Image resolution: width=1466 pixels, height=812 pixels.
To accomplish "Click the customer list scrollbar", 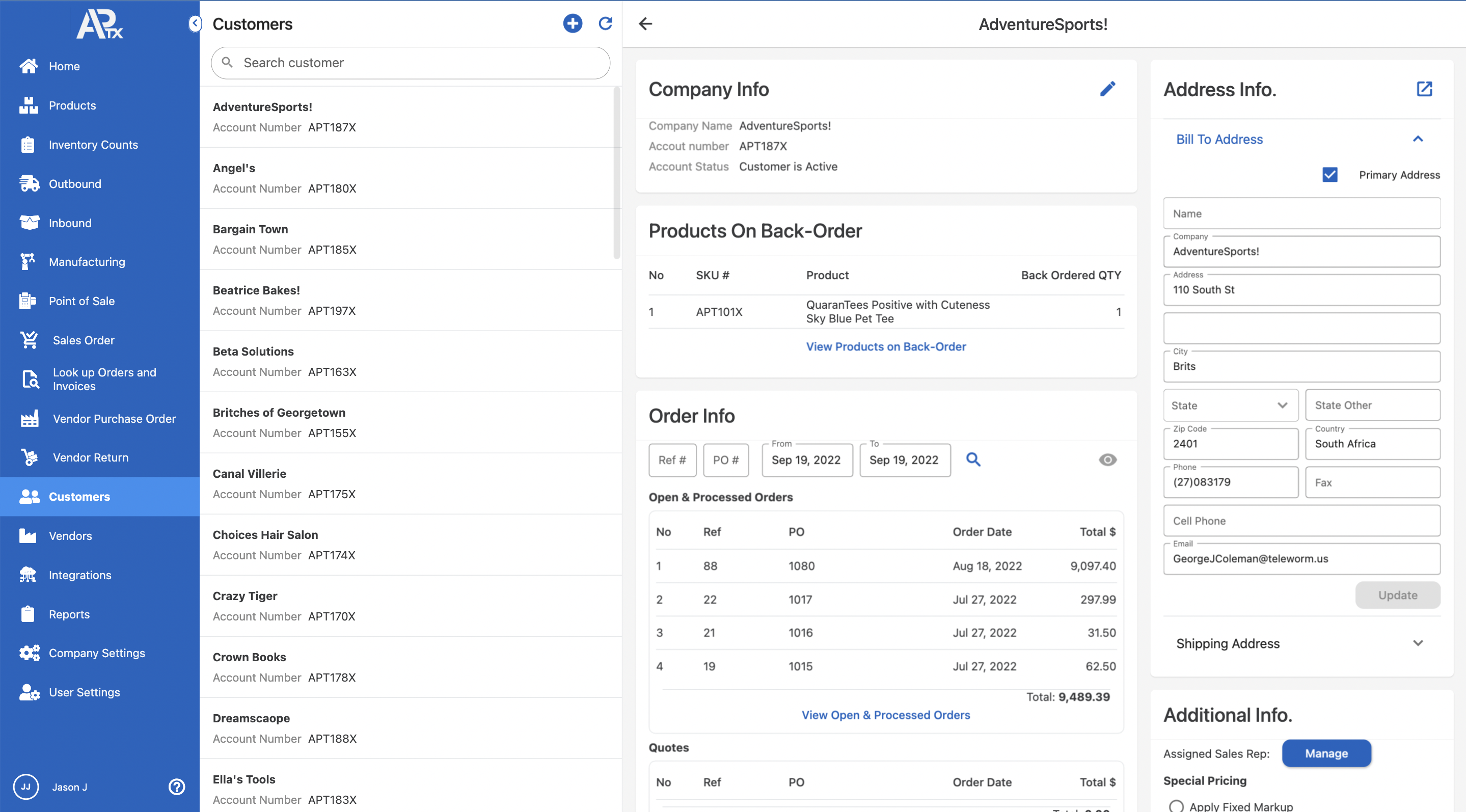I will 616,173.
